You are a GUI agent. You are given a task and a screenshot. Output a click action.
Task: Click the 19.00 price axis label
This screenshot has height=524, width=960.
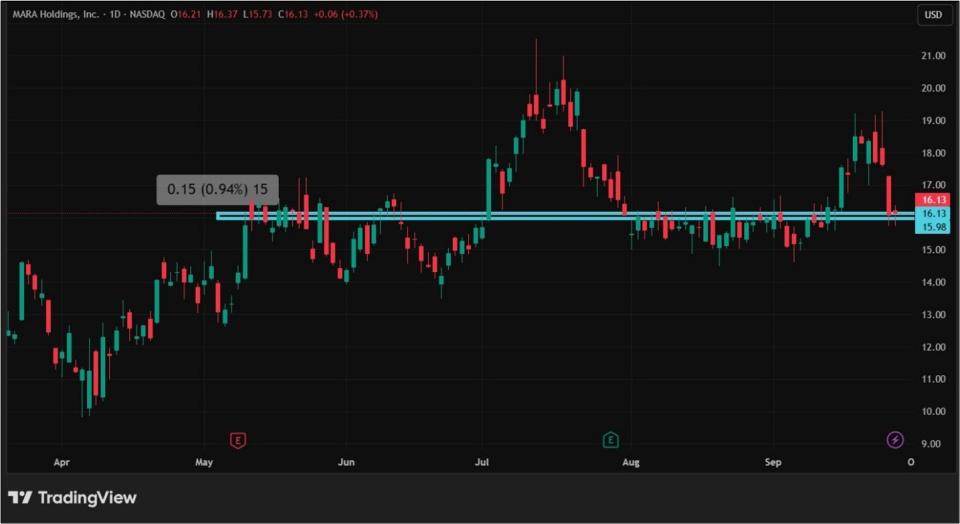pyautogui.click(x=934, y=121)
